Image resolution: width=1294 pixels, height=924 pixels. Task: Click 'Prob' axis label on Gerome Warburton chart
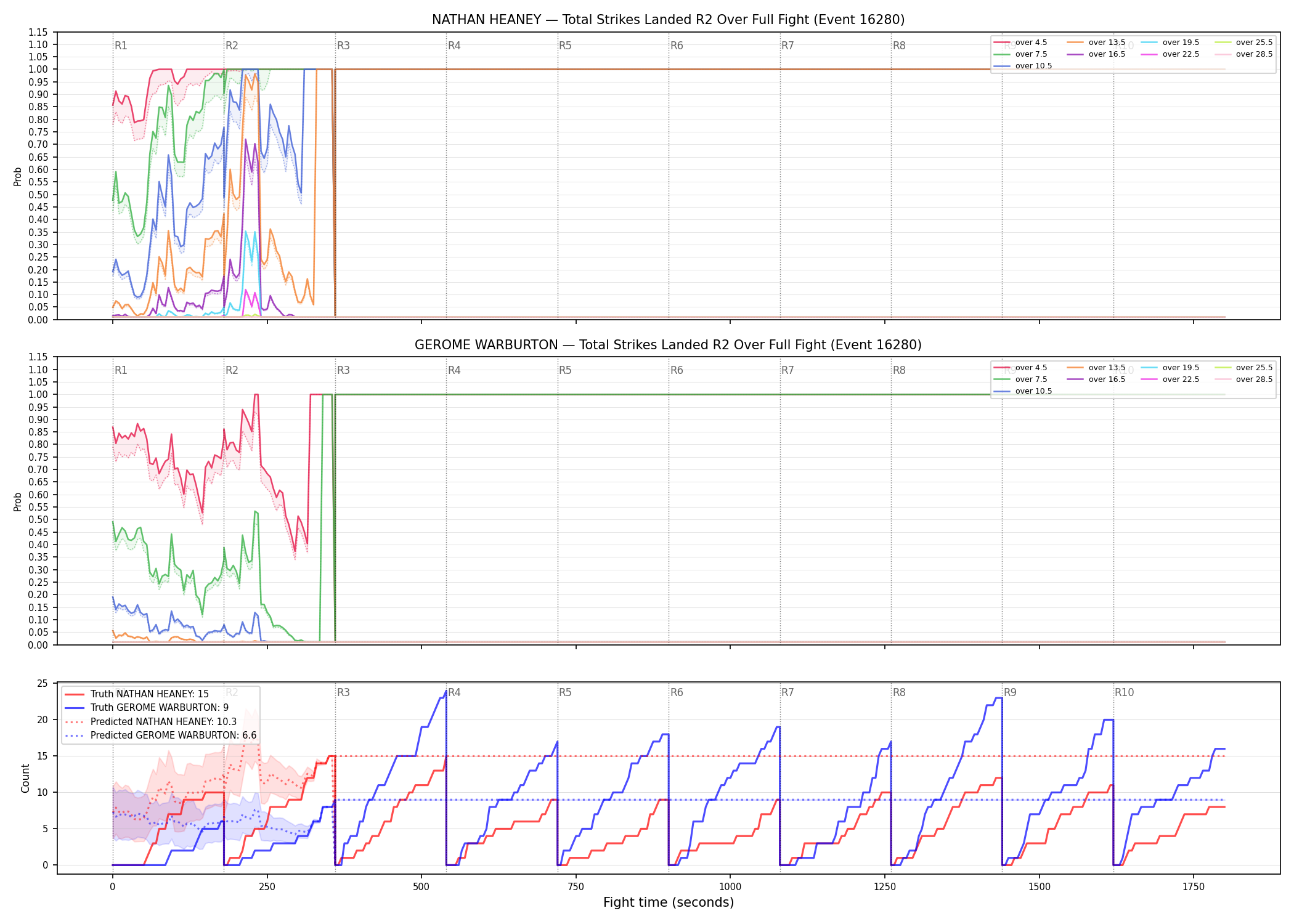point(18,501)
